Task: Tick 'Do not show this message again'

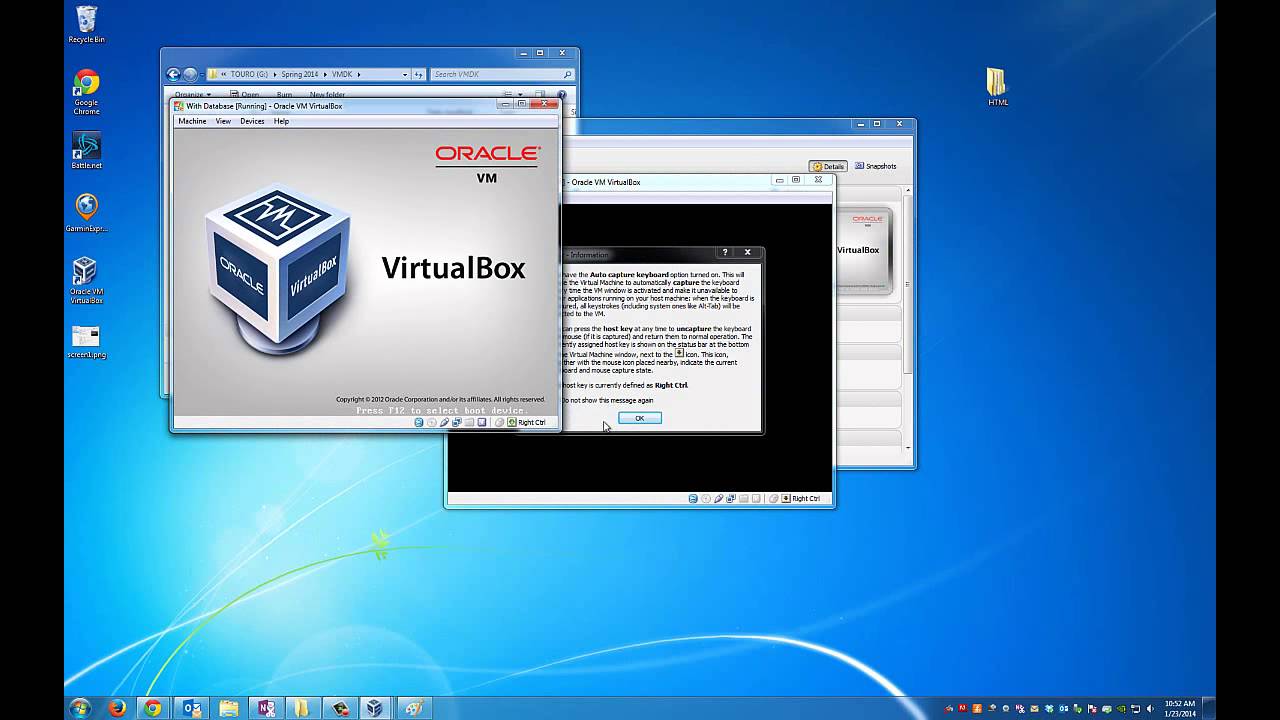Action: pos(608,400)
